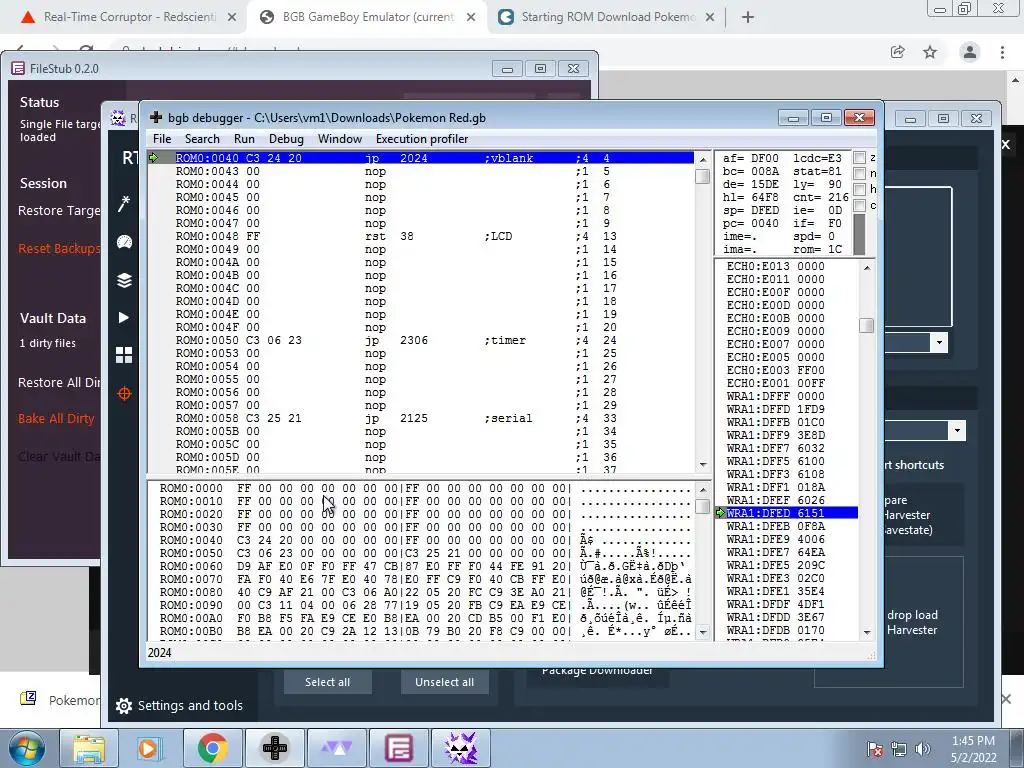Open the Chrome three-dot menu
Screen dimensions: 1024x768
tap(1002, 52)
